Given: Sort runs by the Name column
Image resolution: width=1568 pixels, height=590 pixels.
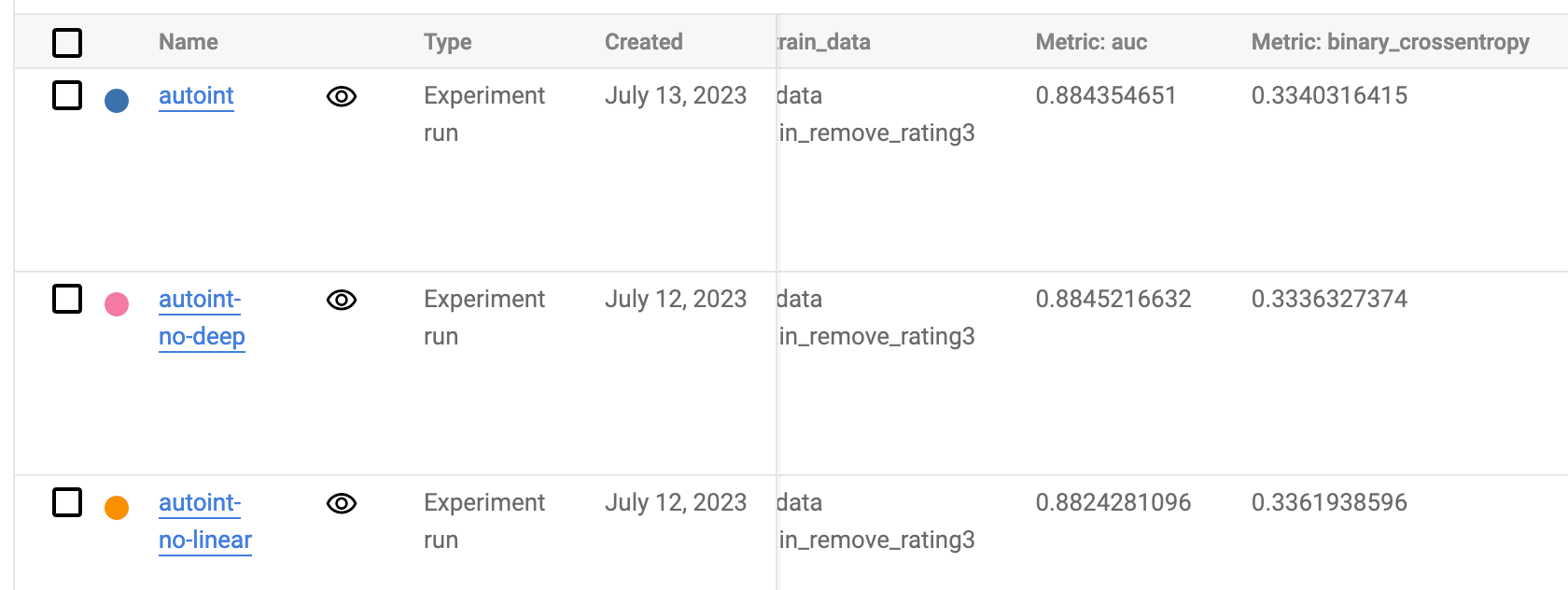Looking at the screenshot, I should tap(187, 42).
